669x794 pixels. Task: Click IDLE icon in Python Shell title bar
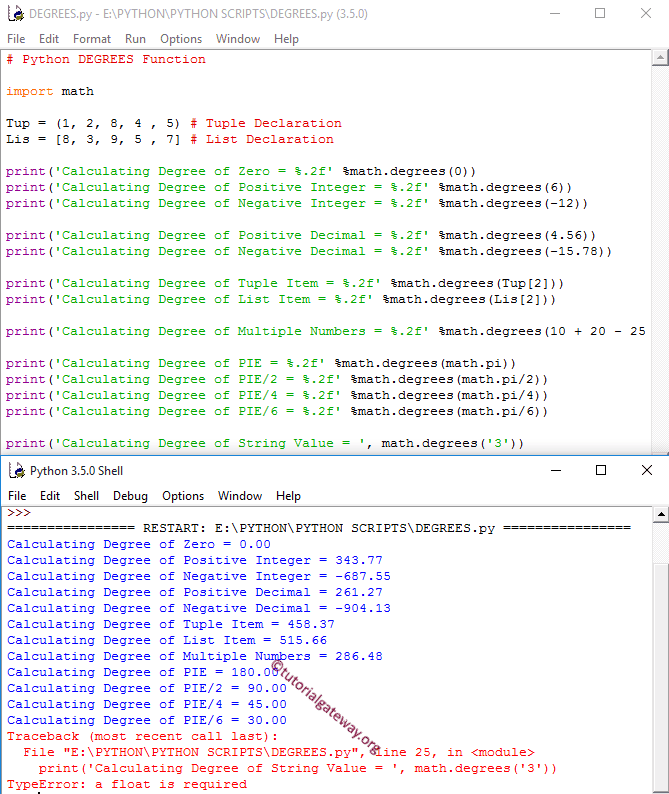(17, 470)
